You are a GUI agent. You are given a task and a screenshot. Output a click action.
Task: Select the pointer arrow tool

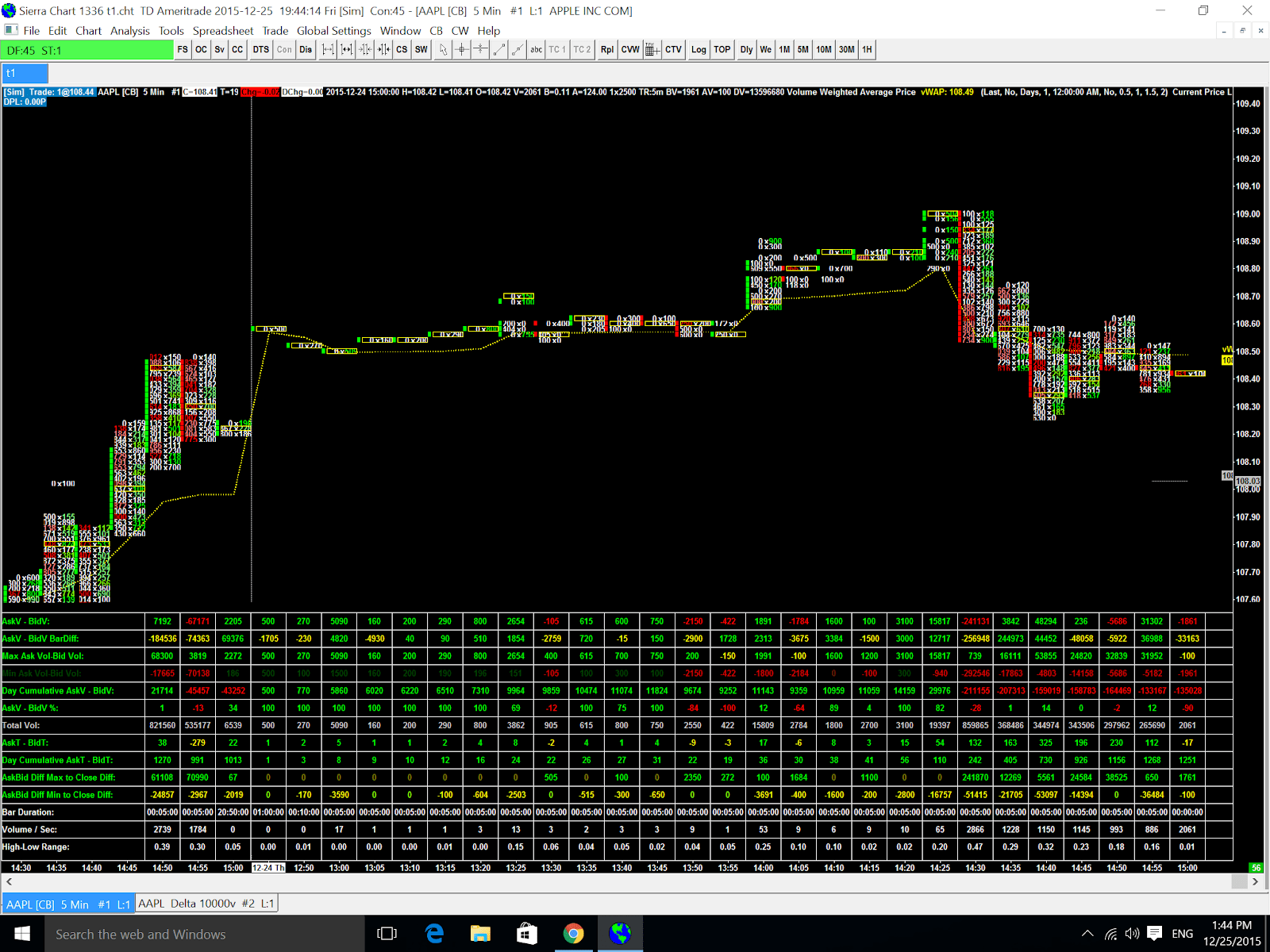click(x=444, y=50)
